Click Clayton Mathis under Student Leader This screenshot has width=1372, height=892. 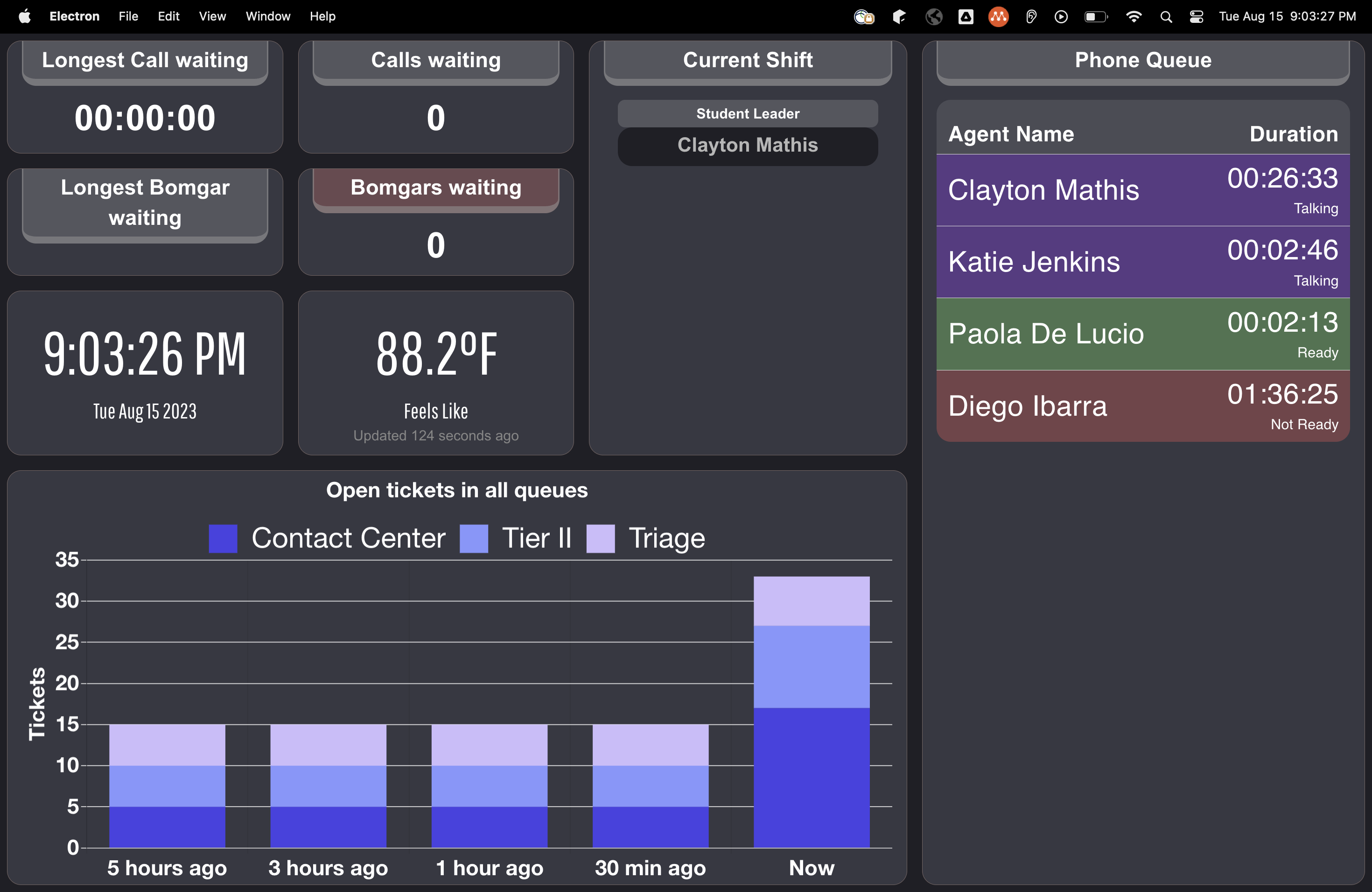(747, 145)
